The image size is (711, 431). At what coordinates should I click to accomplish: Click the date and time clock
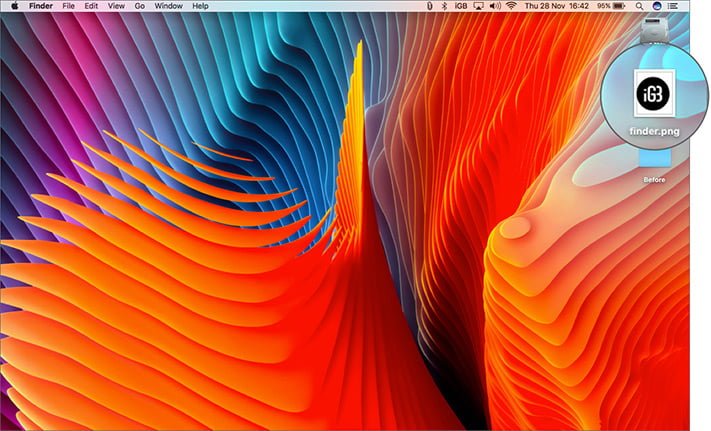click(556, 6)
